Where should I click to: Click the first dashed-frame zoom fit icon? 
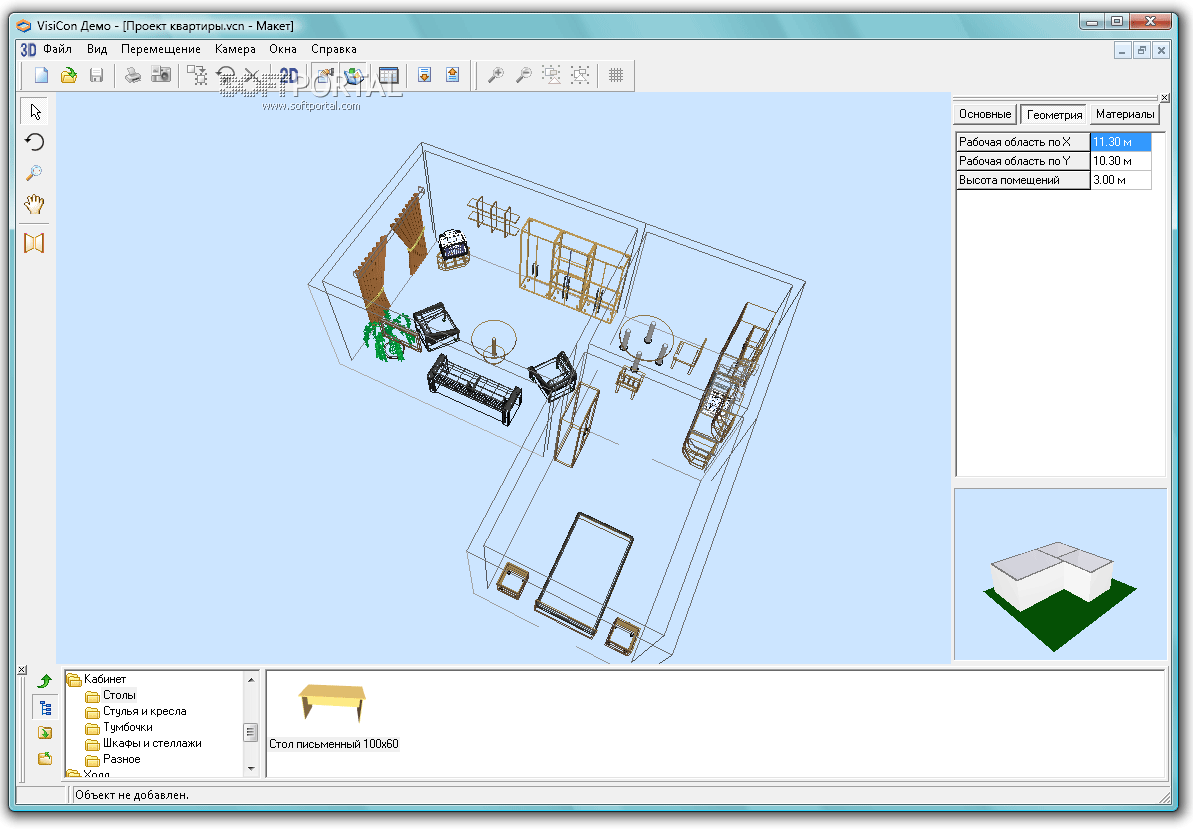pos(552,75)
